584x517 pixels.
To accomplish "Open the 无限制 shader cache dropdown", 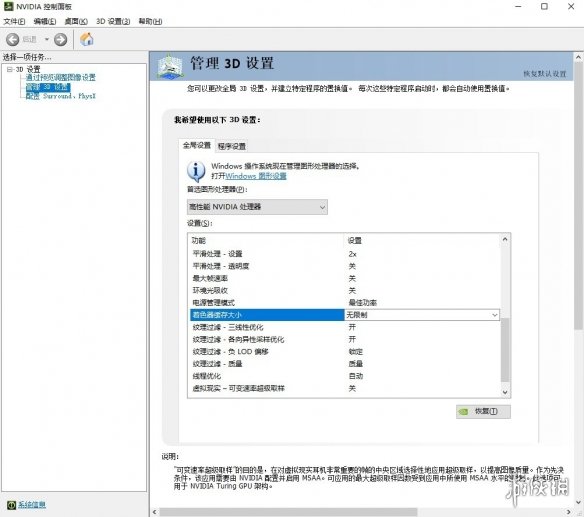I will [x=422, y=315].
